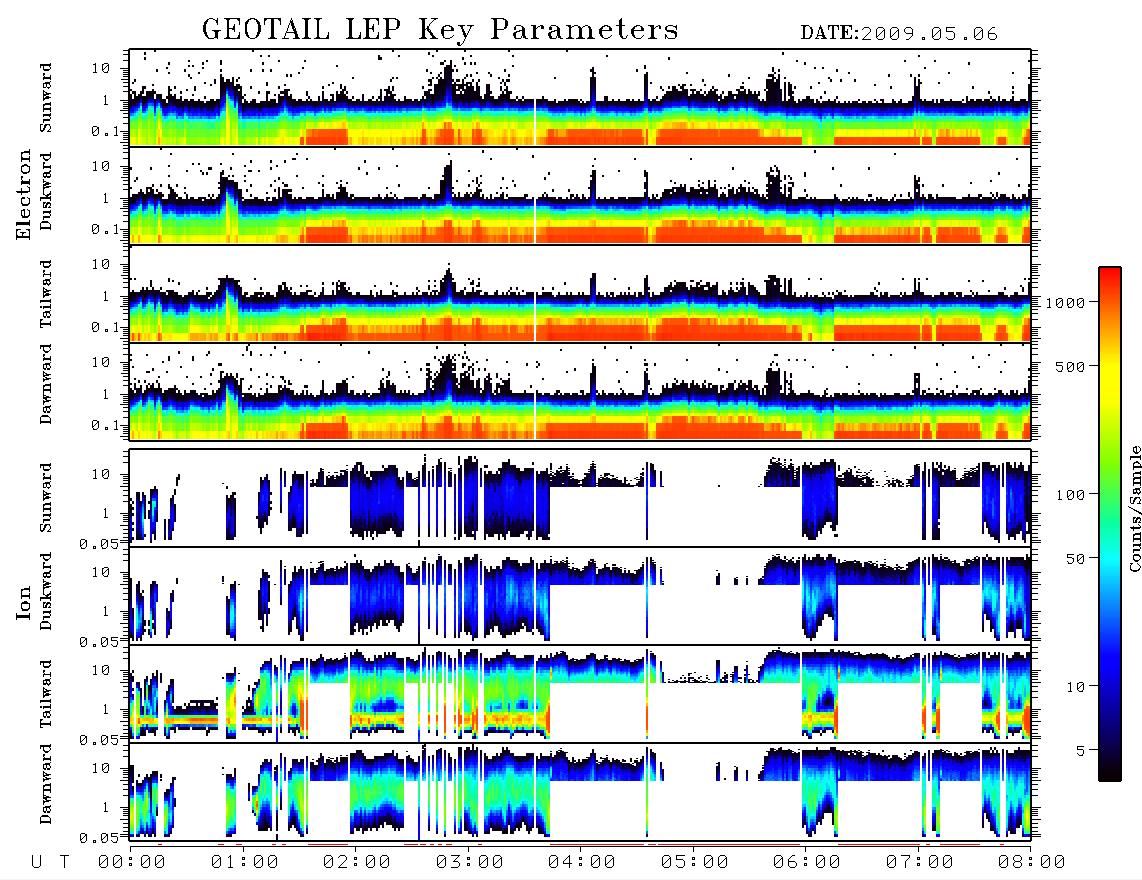This screenshot has width=1142, height=880.
Task: Click the red top of the colorbar
Action: pos(1110,274)
